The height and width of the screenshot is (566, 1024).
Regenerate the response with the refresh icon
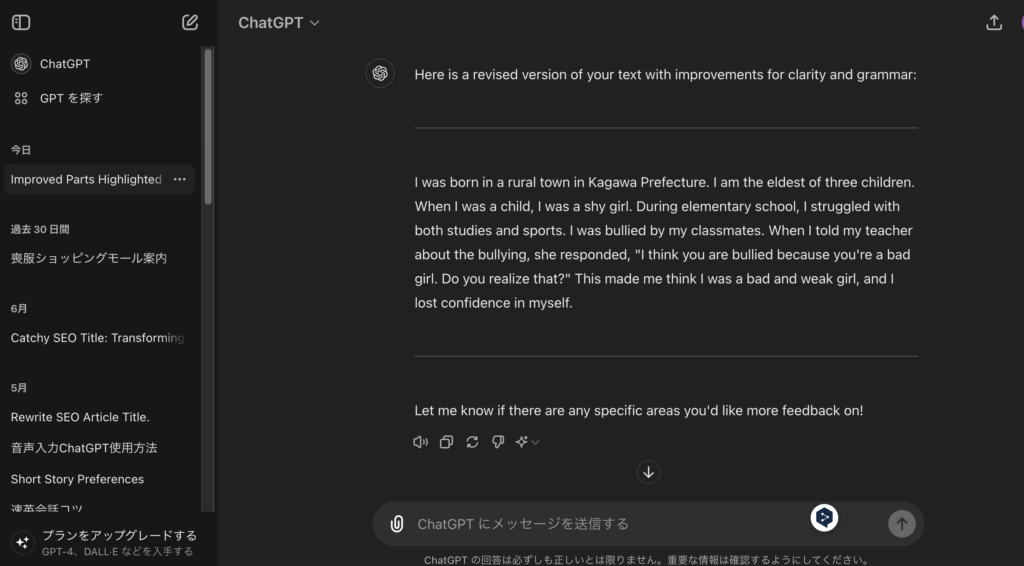click(x=472, y=442)
